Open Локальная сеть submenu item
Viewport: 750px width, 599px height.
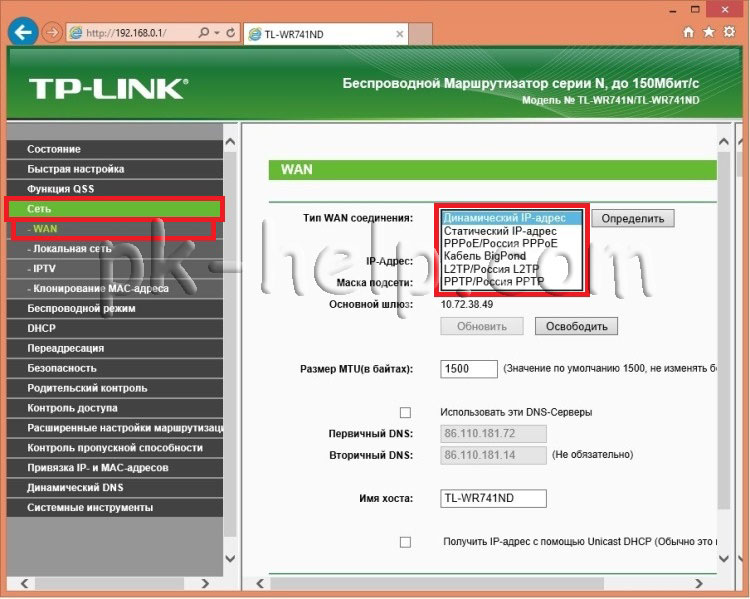pyautogui.click(x=115, y=249)
